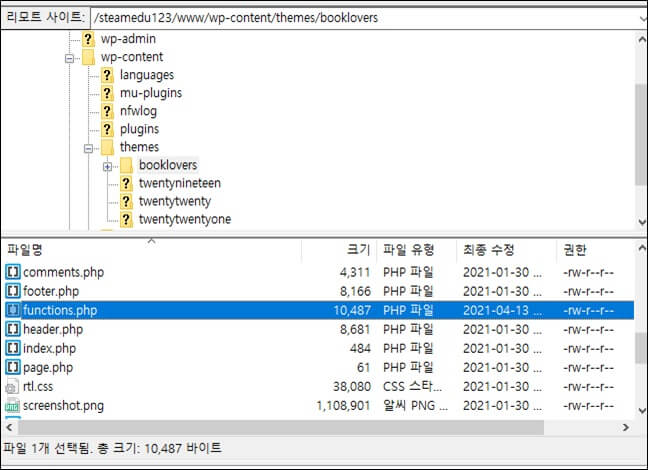Image resolution: width=648 pixels, height=470 pixels.
Task: Click the twentytwenty unknown-folder icon
Action: coord(126,201)
